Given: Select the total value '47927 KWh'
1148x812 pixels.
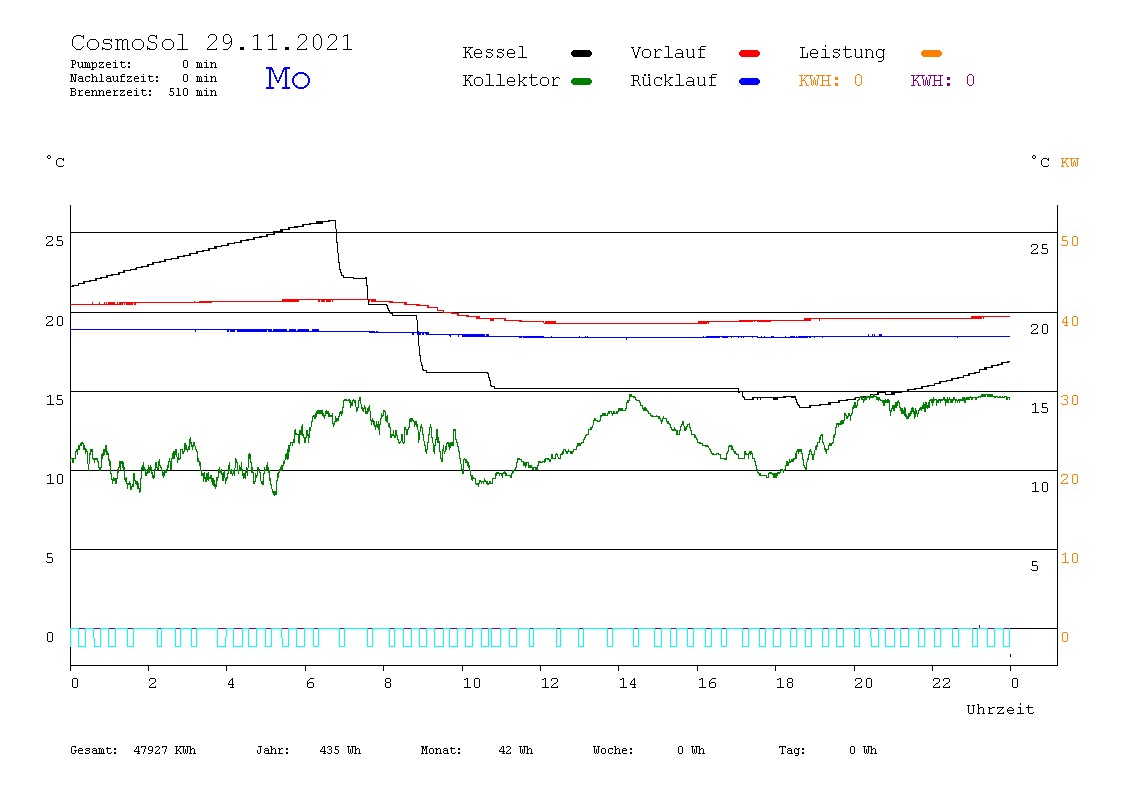Looking at the screenshot, I should [165, 750].
